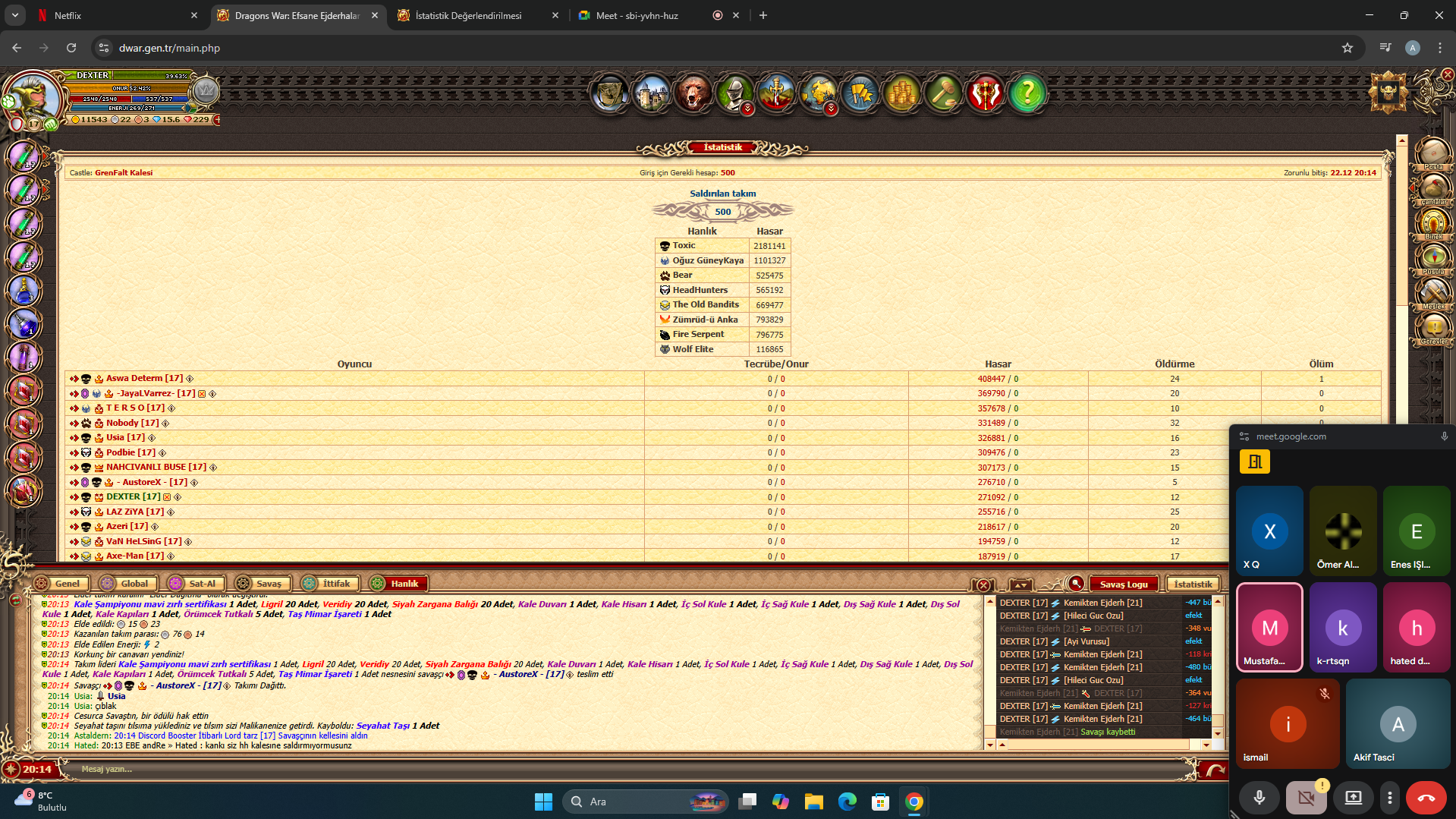Viewport: 1456px width, 819px height.
Task: Open the auction gavel icon
Action: [x=943, y=94]
